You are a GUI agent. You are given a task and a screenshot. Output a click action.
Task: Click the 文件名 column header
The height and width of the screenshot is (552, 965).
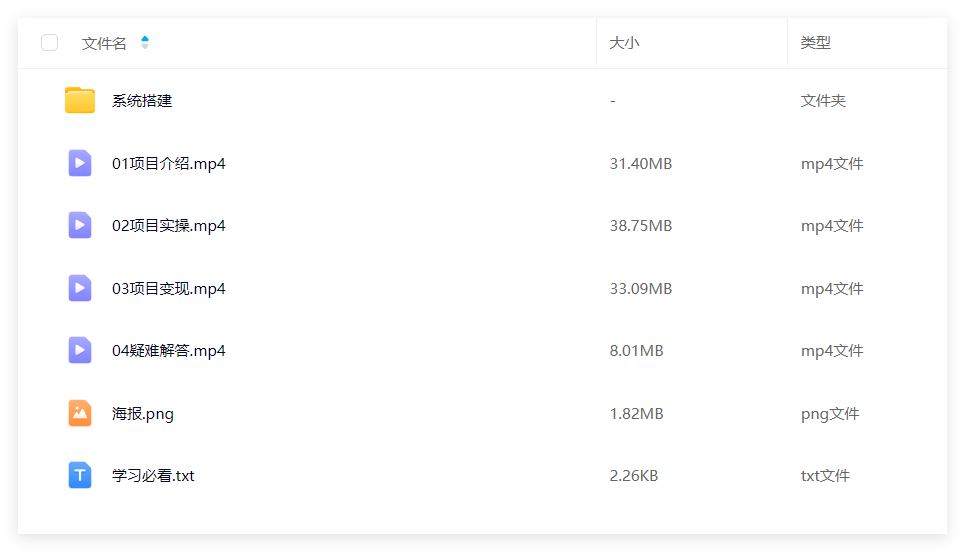[104, 43]
